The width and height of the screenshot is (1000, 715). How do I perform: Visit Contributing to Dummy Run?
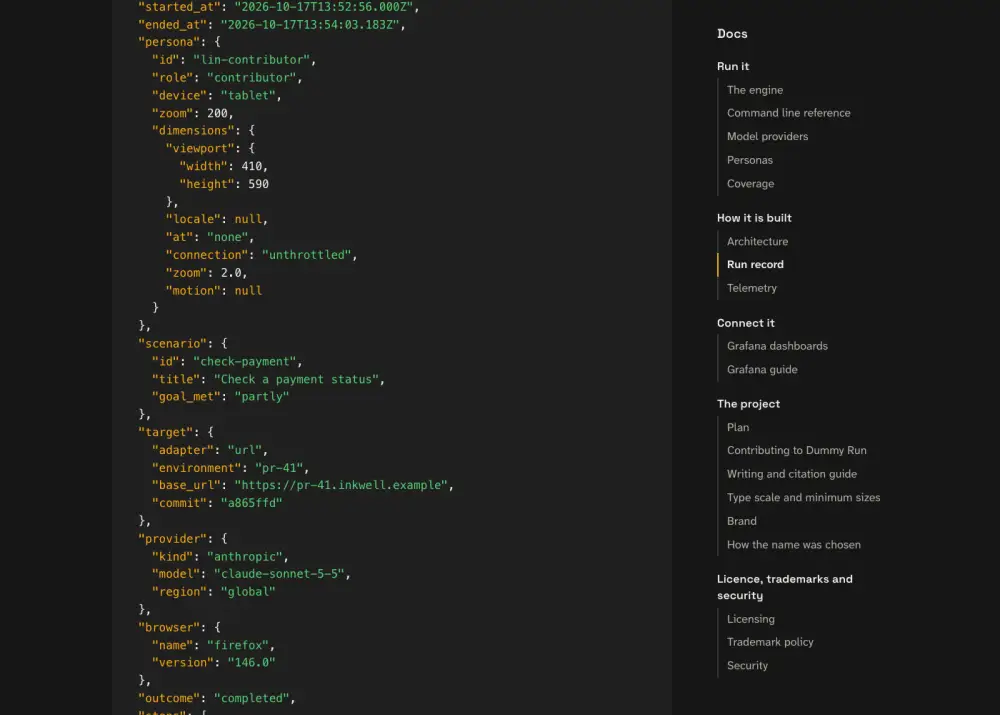[797, 450]
